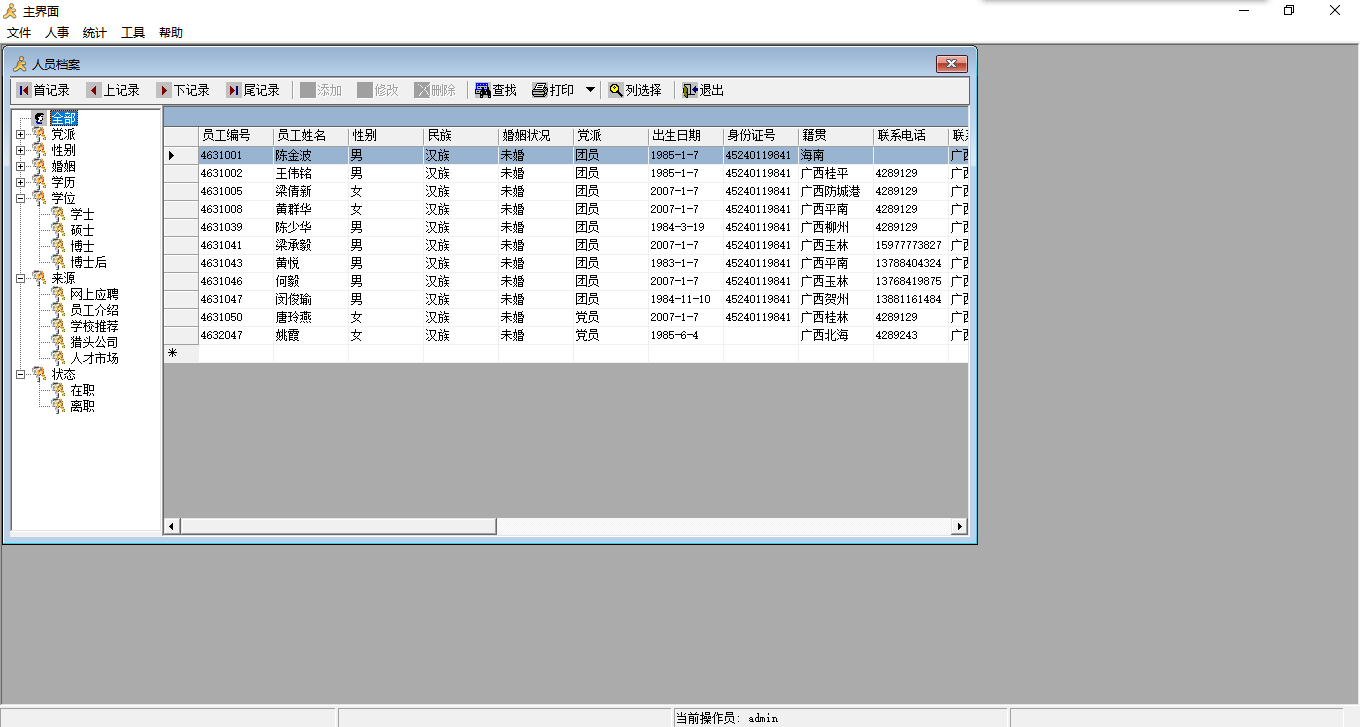This screenshot has width=1360, height=727.
Task: Expand the 性别 tree node
Action: click(x=20, y=150)
